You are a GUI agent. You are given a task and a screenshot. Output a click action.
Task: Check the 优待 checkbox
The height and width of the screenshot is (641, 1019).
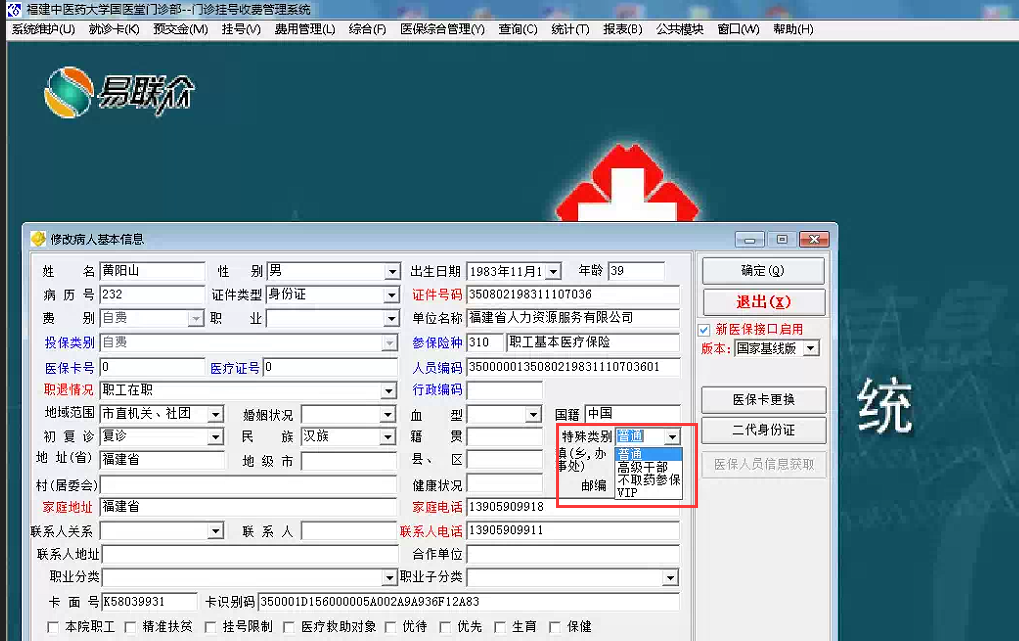[x=390, y=627]
